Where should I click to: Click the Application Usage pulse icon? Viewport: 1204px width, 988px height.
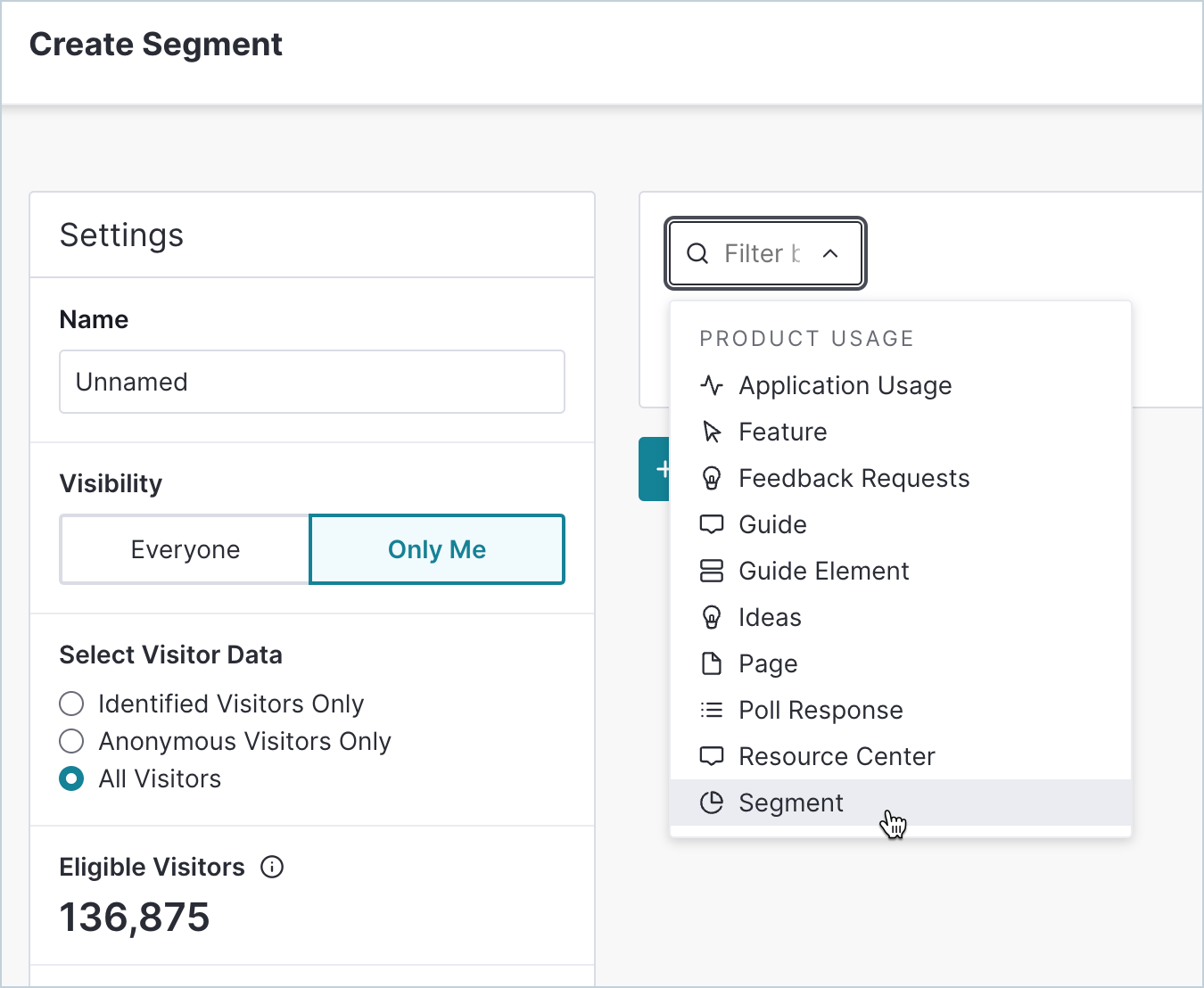[711, 385]
